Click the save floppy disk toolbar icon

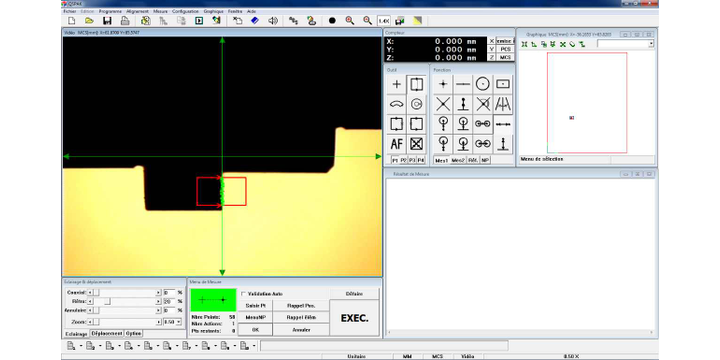107,21
